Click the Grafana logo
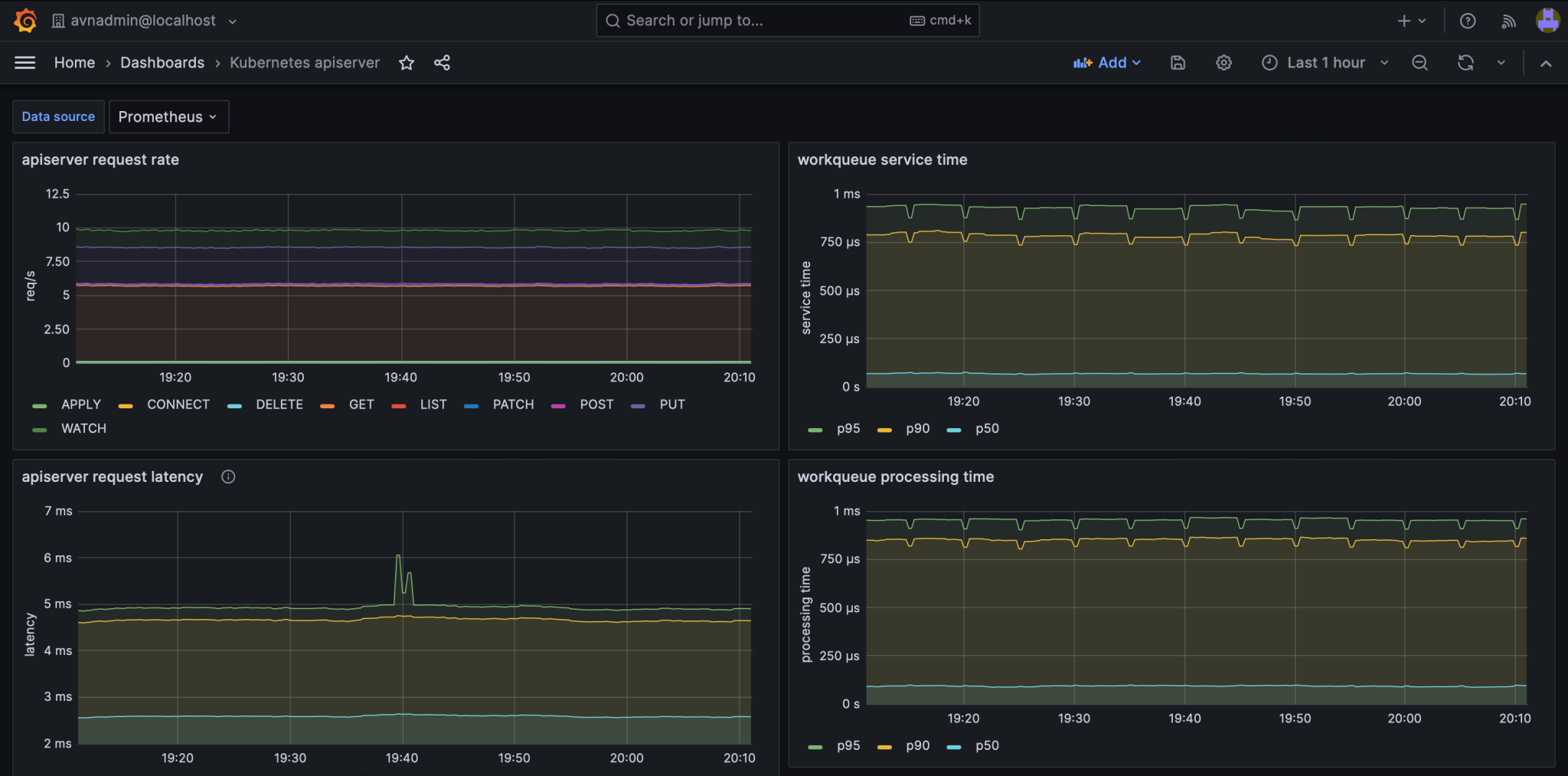Screen dimensions: 1568x776 click(x=24, y=20)
